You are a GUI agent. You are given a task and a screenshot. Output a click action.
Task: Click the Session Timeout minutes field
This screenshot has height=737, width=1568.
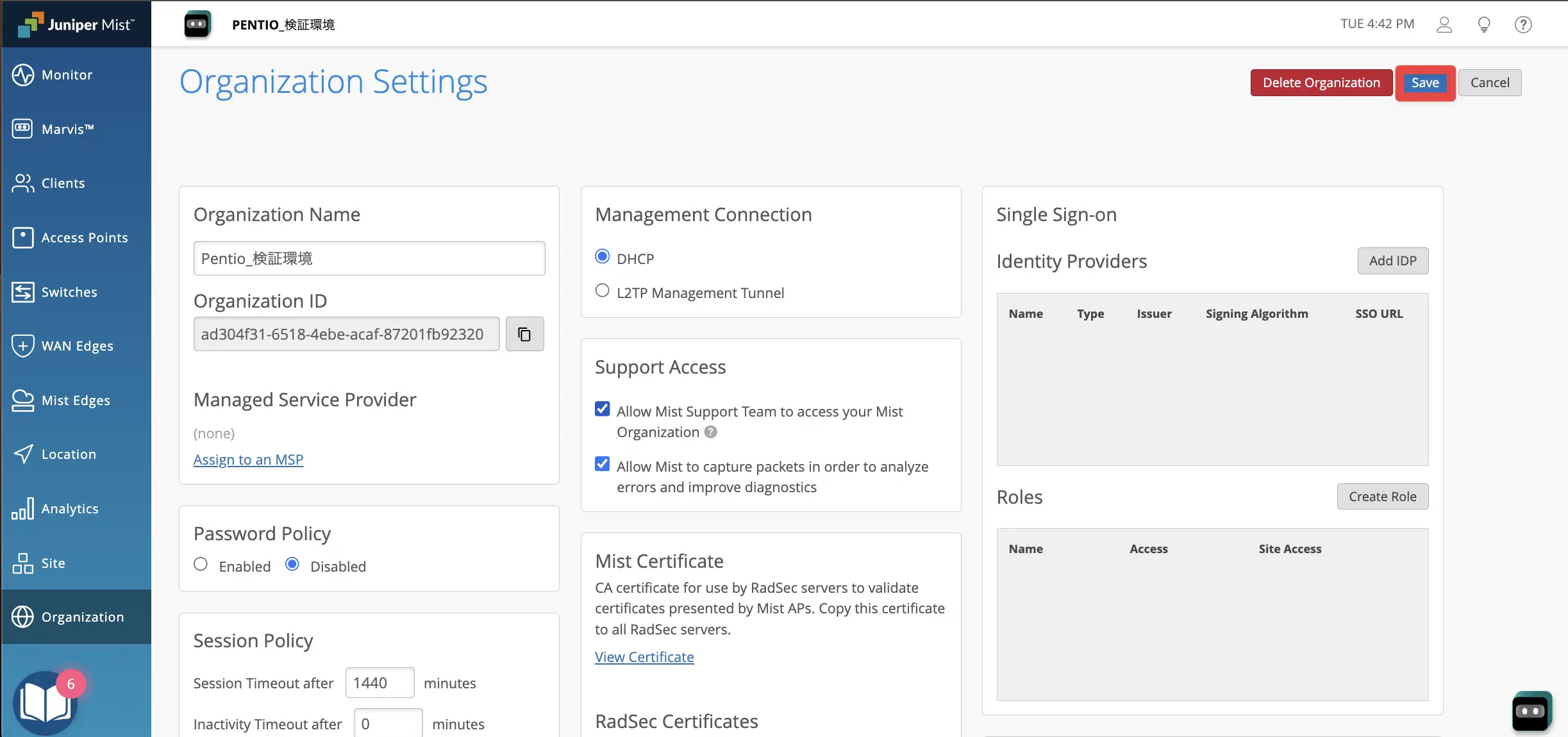point(379,683)
